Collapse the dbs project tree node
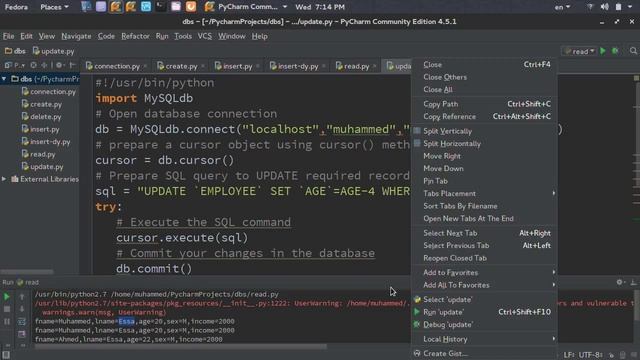The height and width of the screenshot is (360, 640). pos(4,79)
